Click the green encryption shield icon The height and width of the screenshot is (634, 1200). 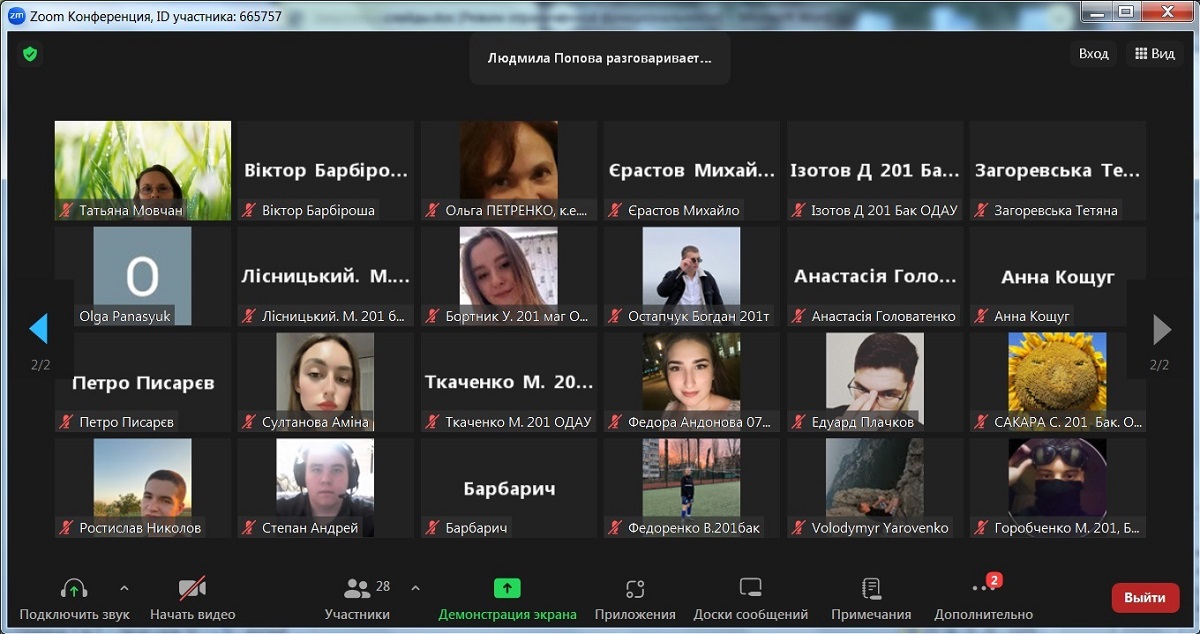(x=30, y=54)
